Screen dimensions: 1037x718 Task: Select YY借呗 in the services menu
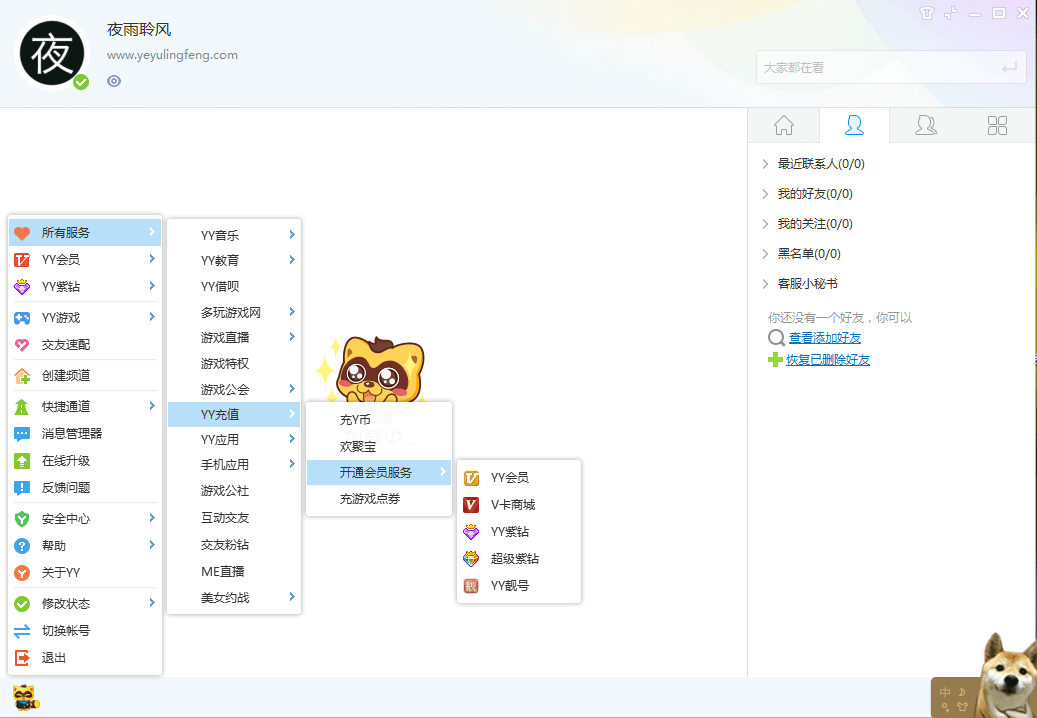tap(234, 286)
